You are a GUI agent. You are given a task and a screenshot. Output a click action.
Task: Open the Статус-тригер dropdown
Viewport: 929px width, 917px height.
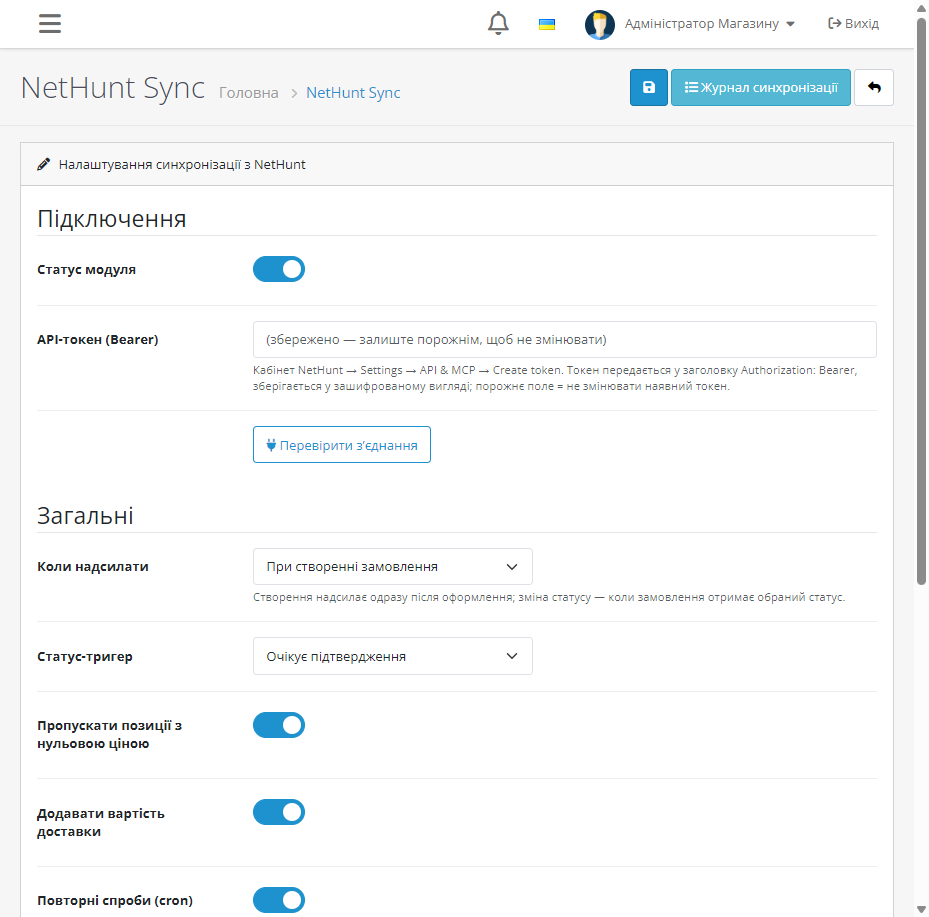click(x=393, y=656)
